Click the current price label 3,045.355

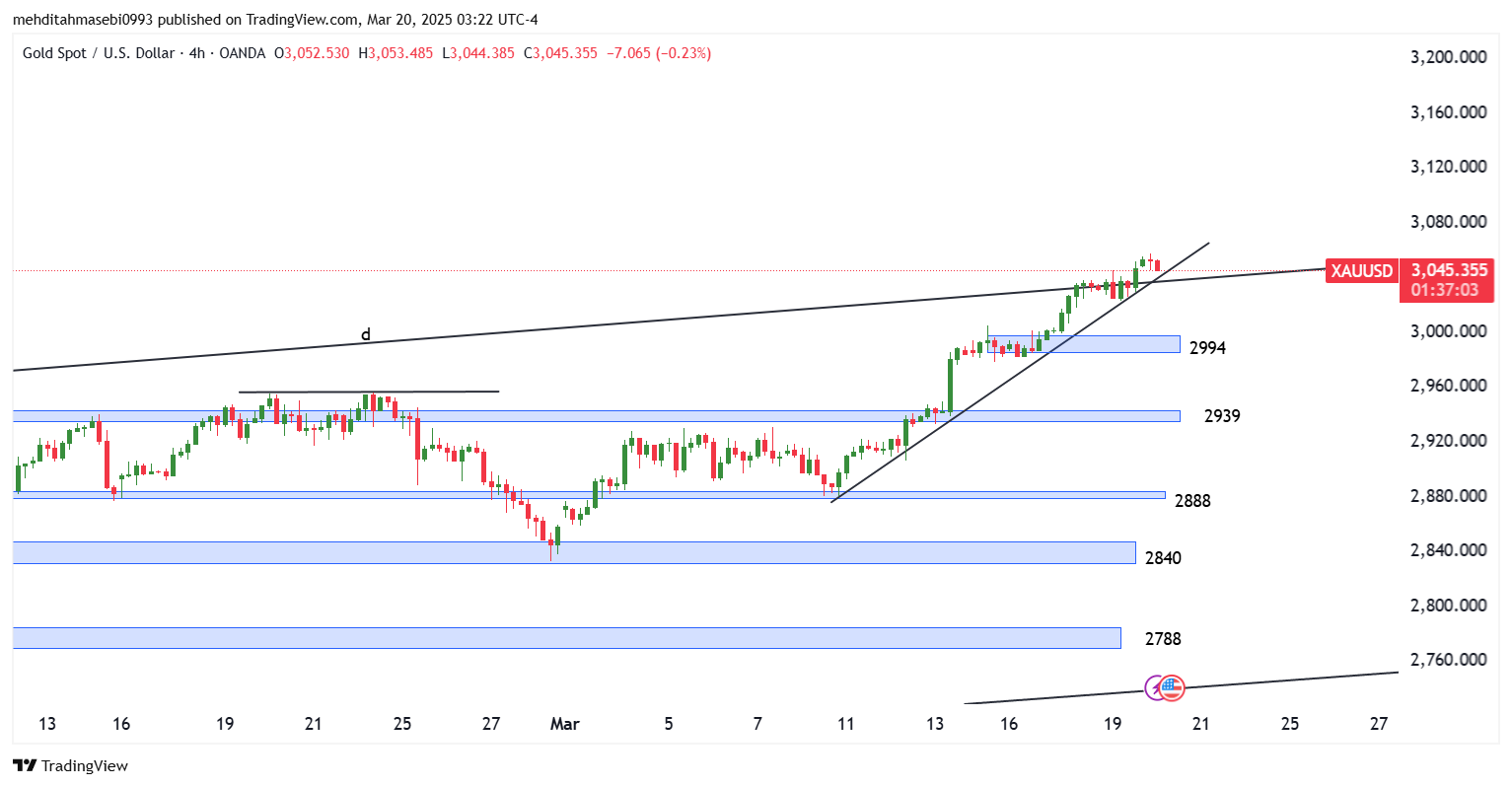1449,270
